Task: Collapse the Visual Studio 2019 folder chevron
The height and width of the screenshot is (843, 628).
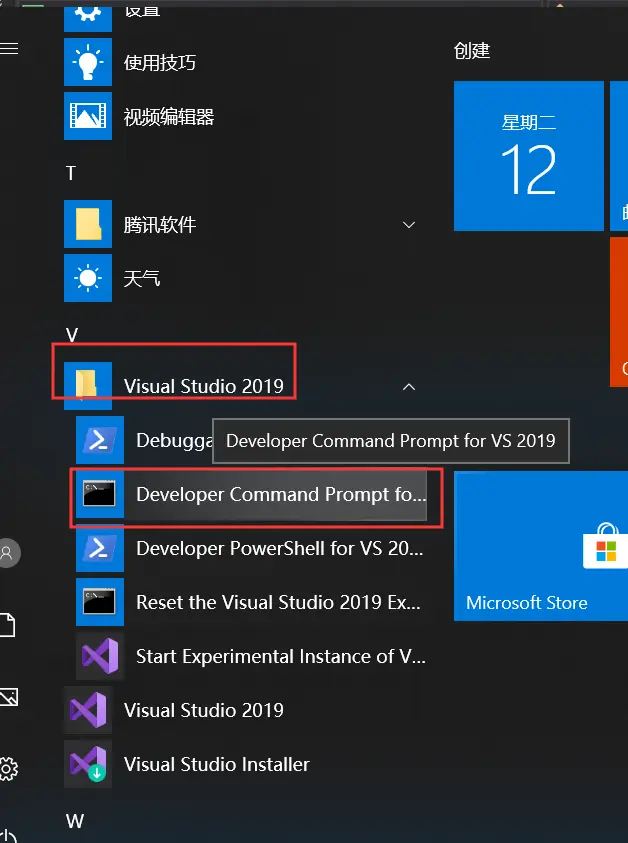Action: click(x=409, y=386)
